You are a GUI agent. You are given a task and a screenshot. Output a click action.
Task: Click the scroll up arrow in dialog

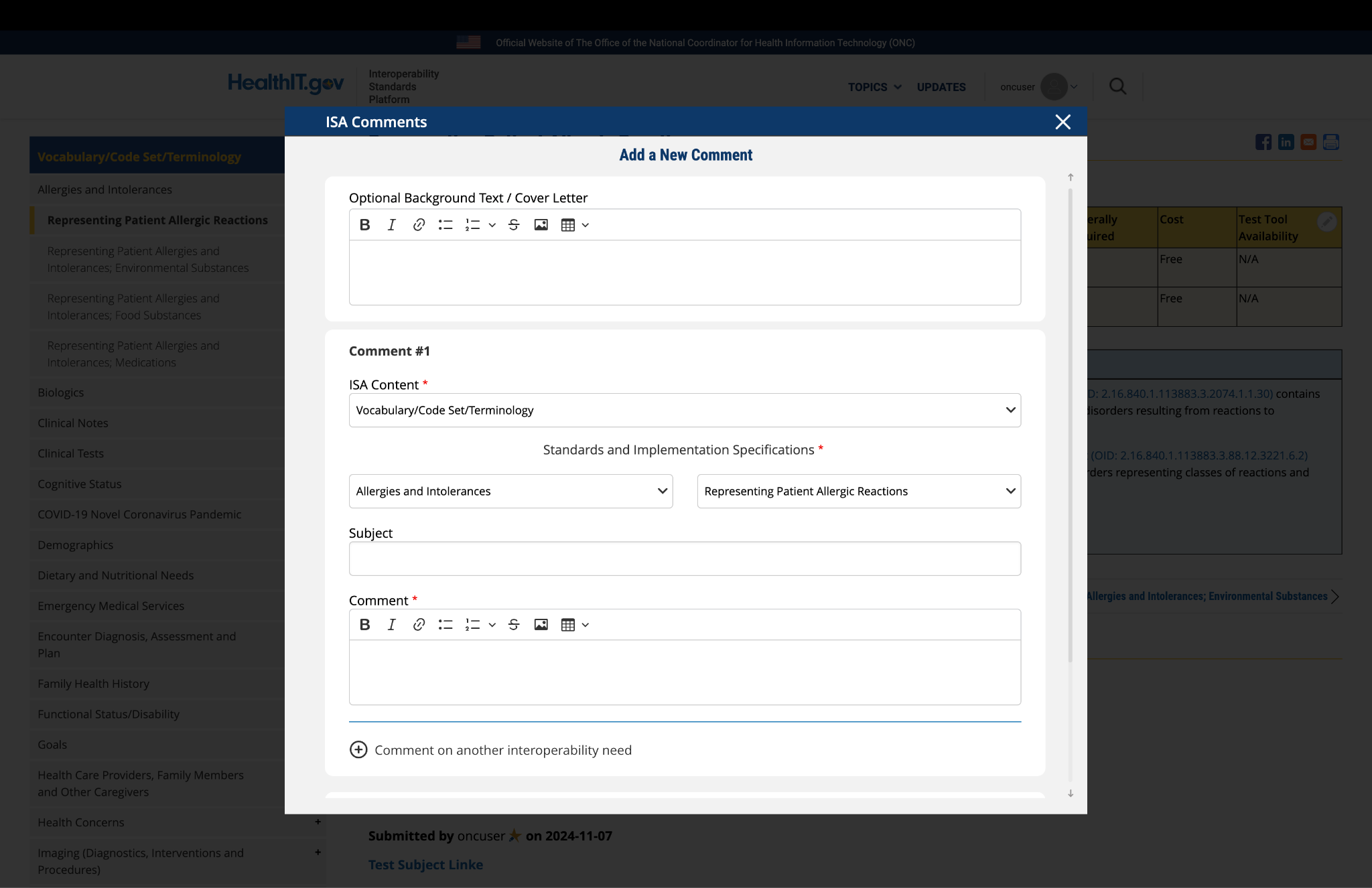tap(1071, 177)
